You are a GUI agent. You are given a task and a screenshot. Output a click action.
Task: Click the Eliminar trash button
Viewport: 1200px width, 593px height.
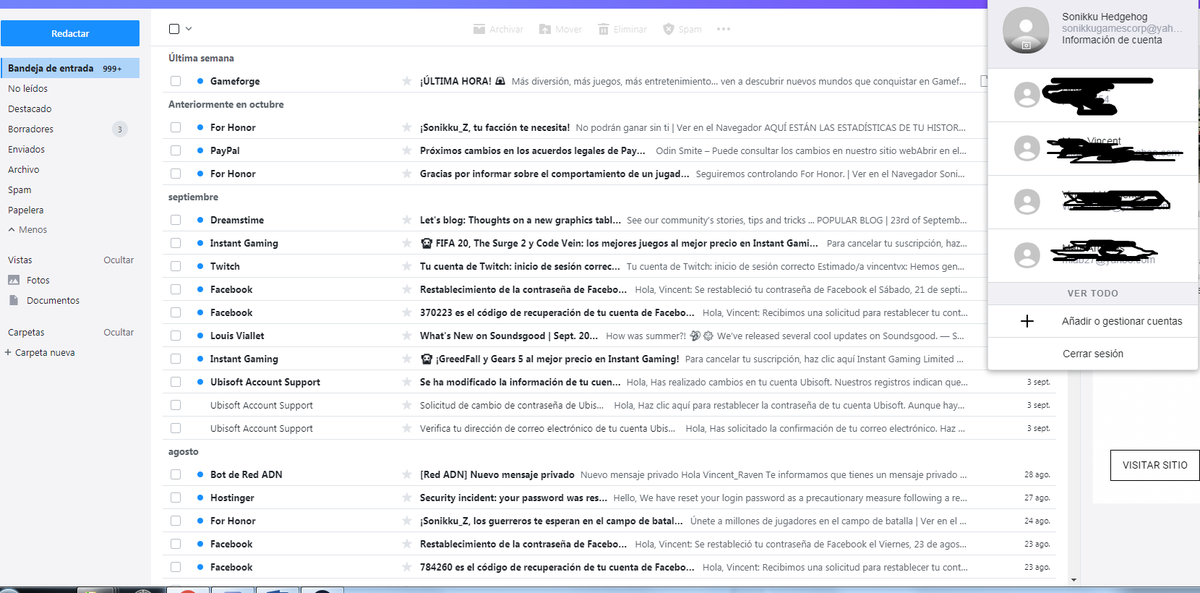point(622,30)
